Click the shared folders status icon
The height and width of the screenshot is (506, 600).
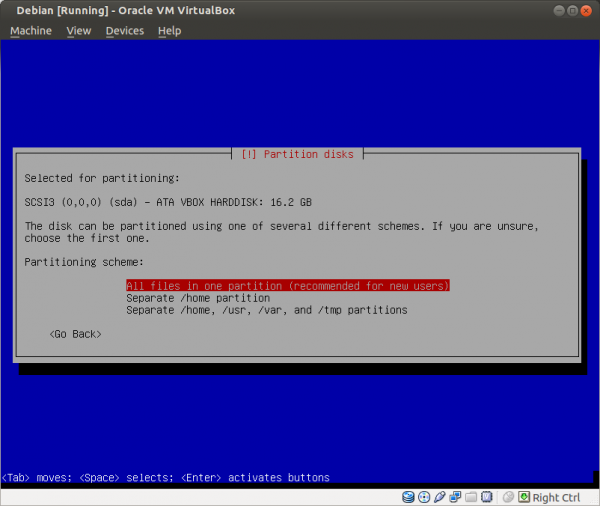(x=472, y=497)
